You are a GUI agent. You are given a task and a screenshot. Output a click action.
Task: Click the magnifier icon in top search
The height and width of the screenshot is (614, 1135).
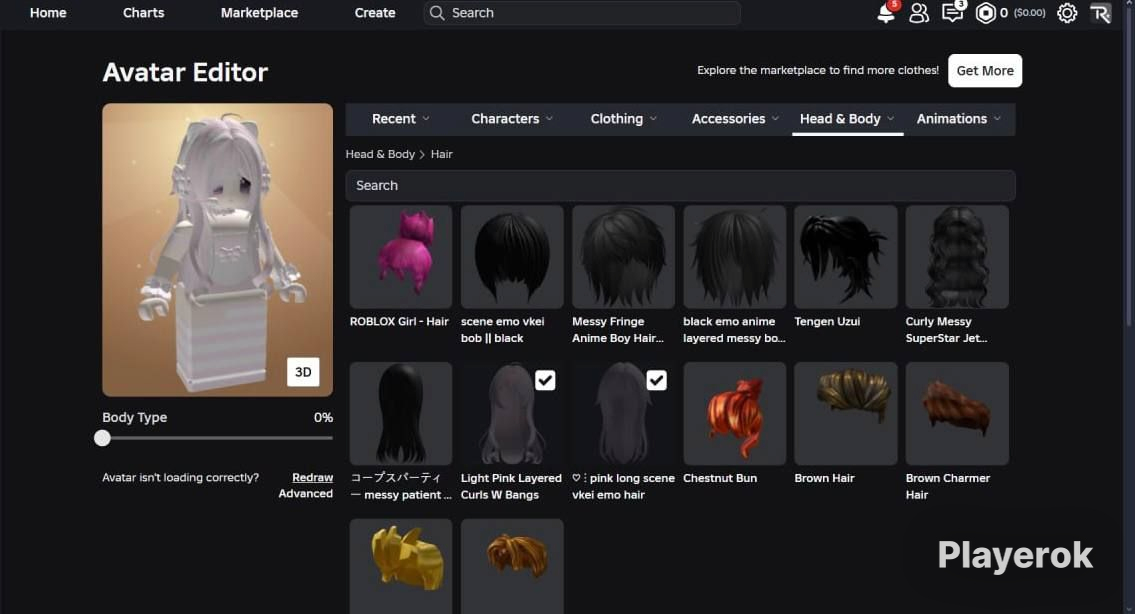click(x=436, y=13)
